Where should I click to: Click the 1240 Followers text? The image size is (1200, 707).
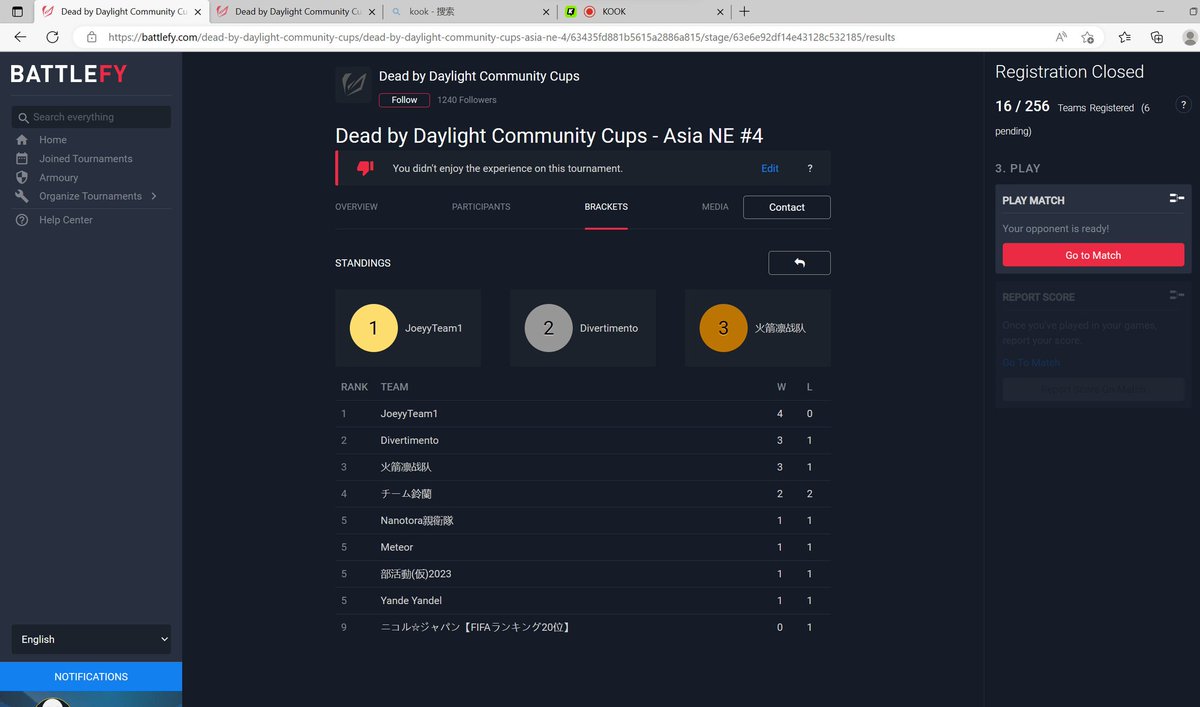tap(467, 100)
